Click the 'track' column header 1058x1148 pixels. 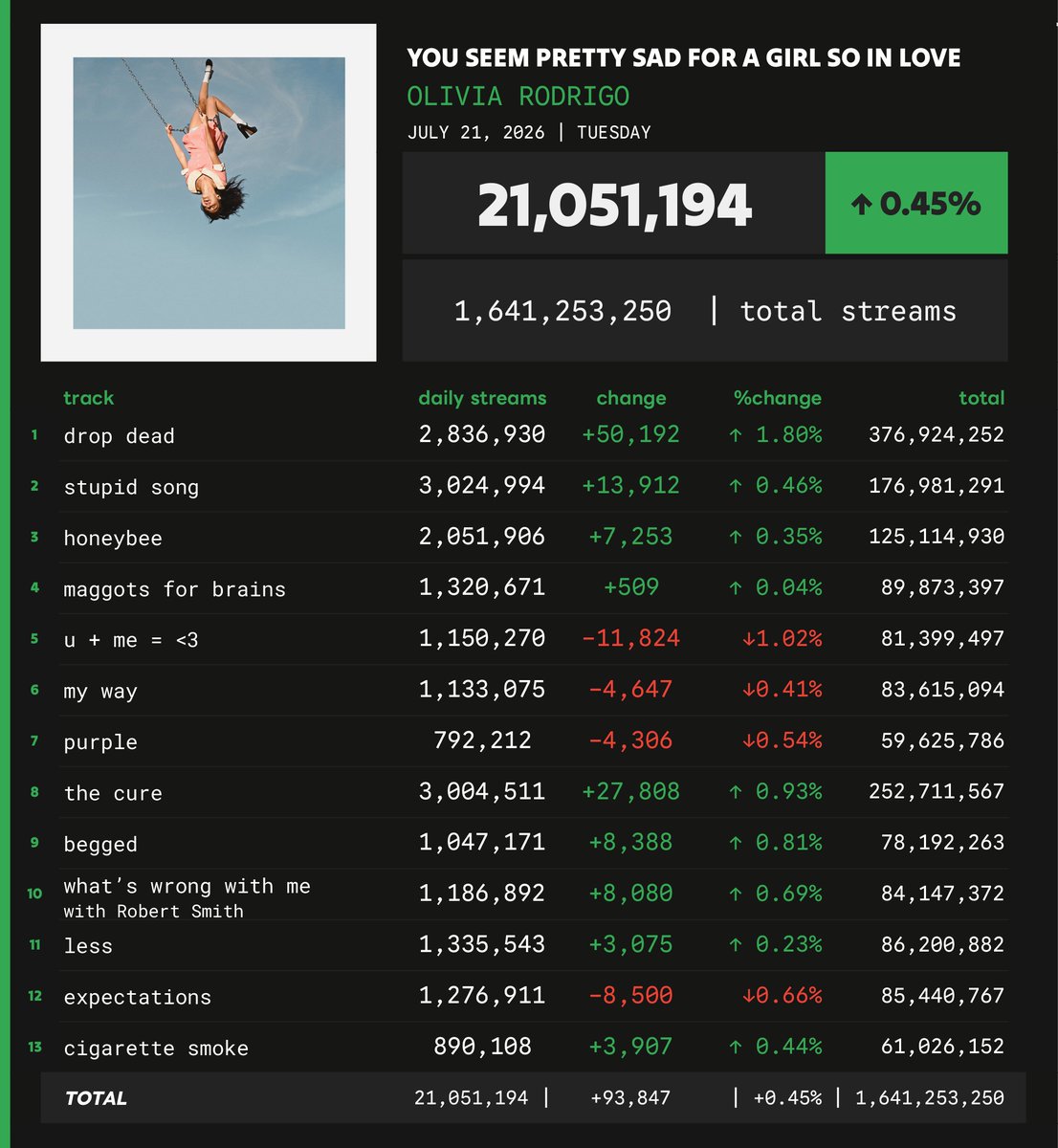(x=88, y=398)
